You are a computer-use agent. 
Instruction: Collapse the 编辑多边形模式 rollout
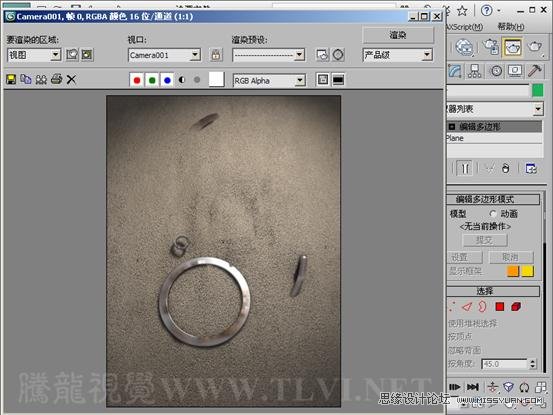tap(493, 199)
